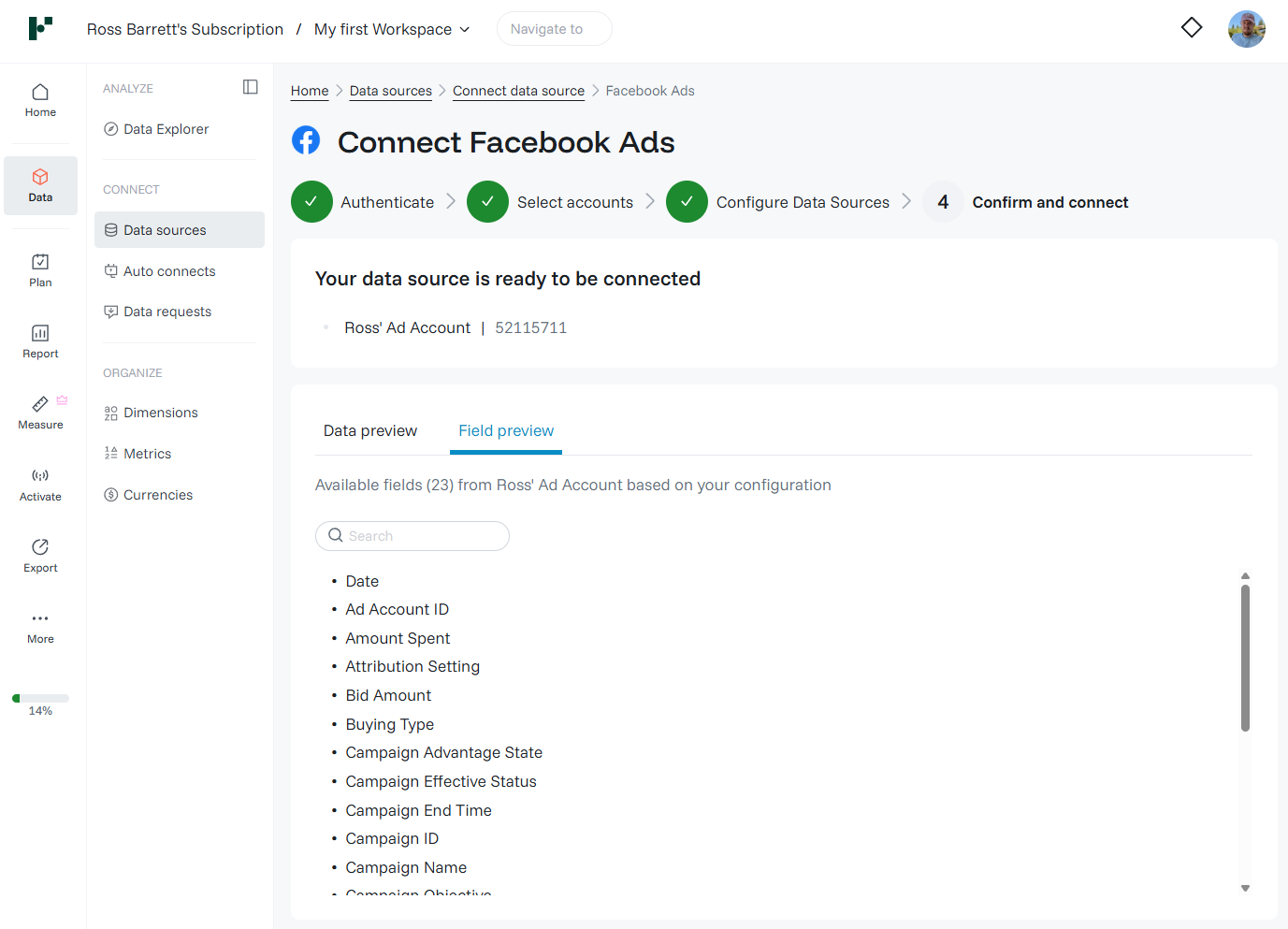Open the user profile avatar

[1247, 29]
